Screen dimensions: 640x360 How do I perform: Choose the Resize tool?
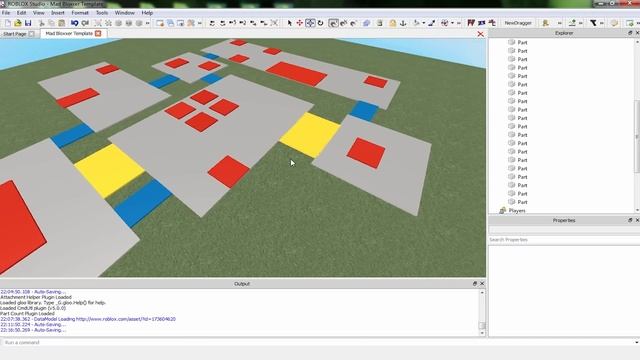pos(310,23)
